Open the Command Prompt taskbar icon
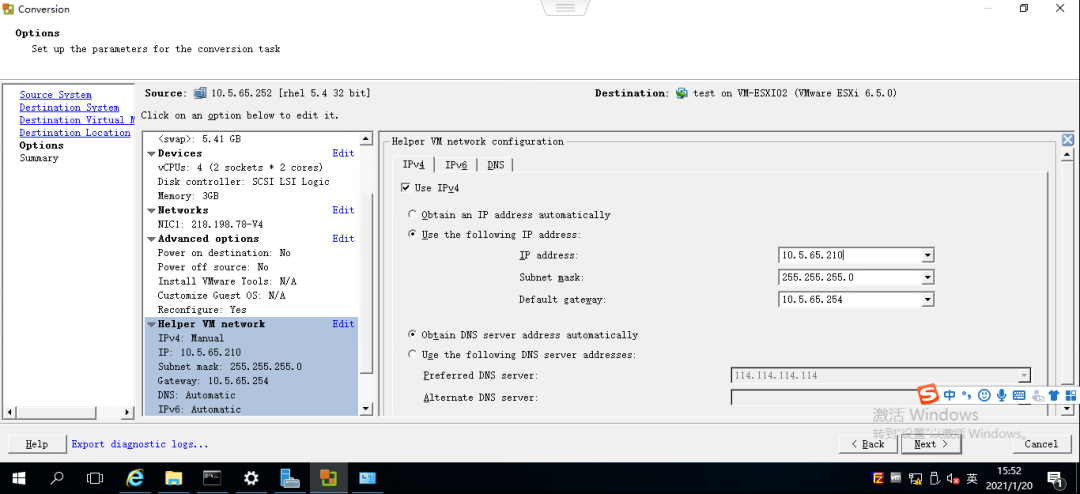The width and height of the screenshot is (1080, 494). [212, 478]
